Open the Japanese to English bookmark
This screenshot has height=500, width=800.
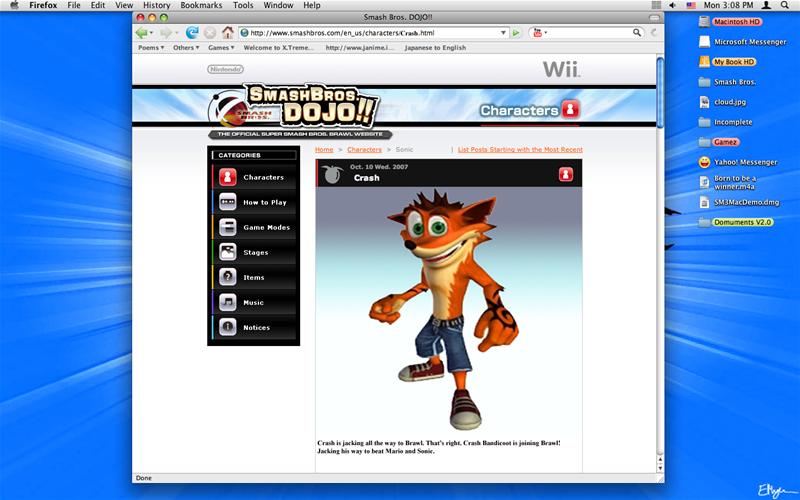coord(435,47)
